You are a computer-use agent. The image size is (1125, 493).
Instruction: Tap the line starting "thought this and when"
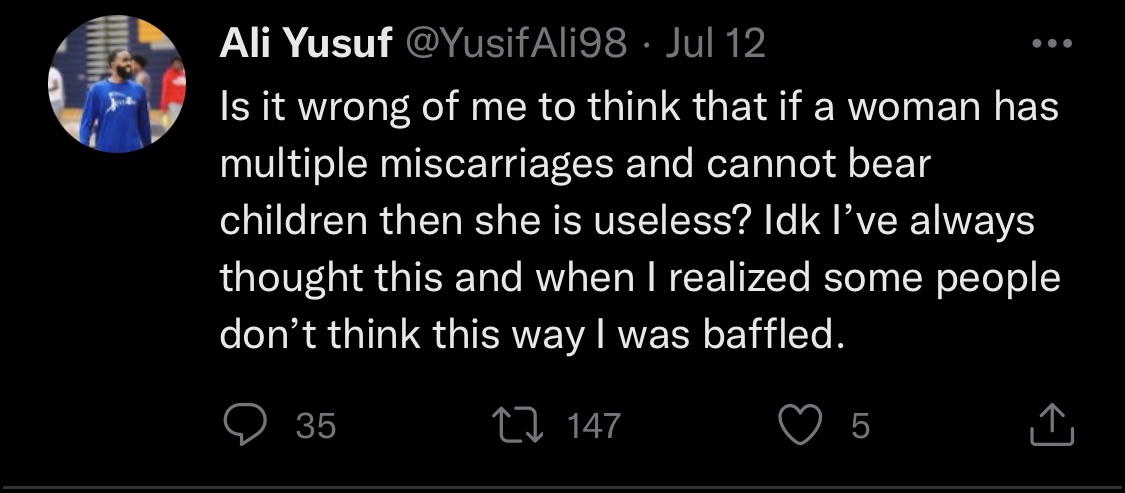pyautogui.click(x=639, y=278)
